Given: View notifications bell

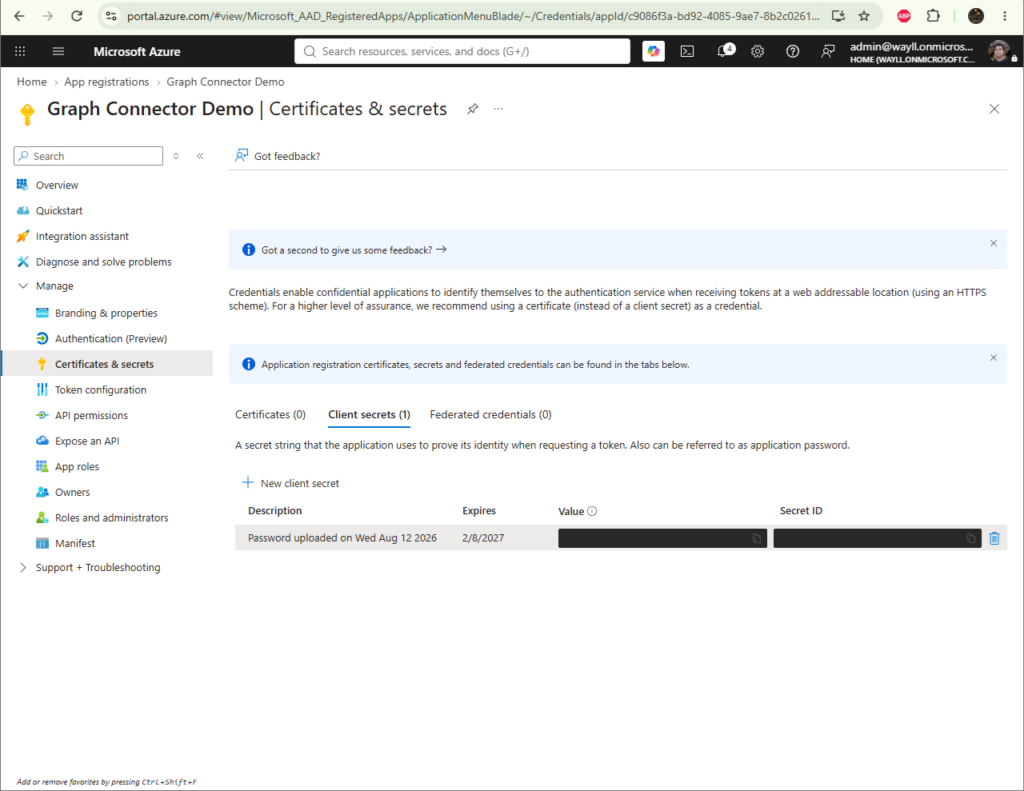Looking at the screenshot, I should pyautogui.click(x=724, y=50).
